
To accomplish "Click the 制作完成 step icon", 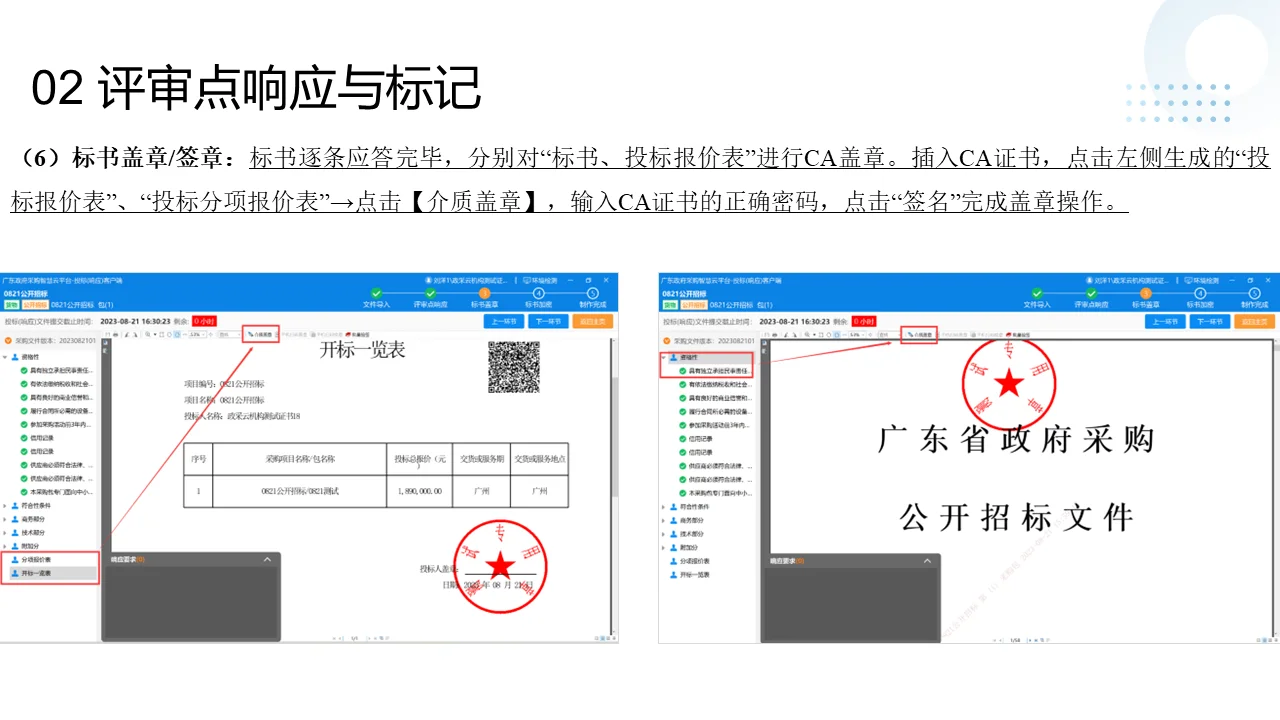I will click(592, 294).
